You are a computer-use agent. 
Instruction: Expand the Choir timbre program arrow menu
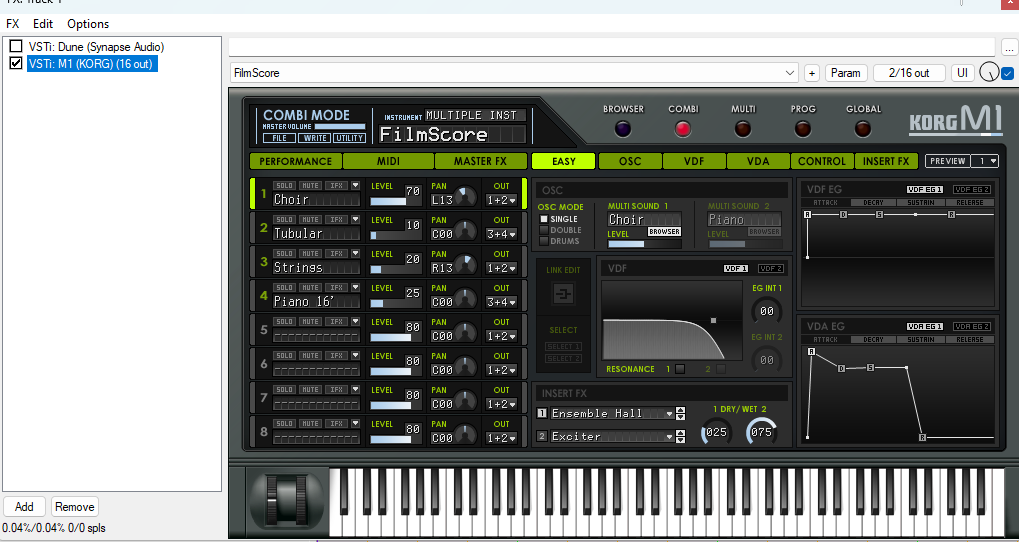[355, 185]
